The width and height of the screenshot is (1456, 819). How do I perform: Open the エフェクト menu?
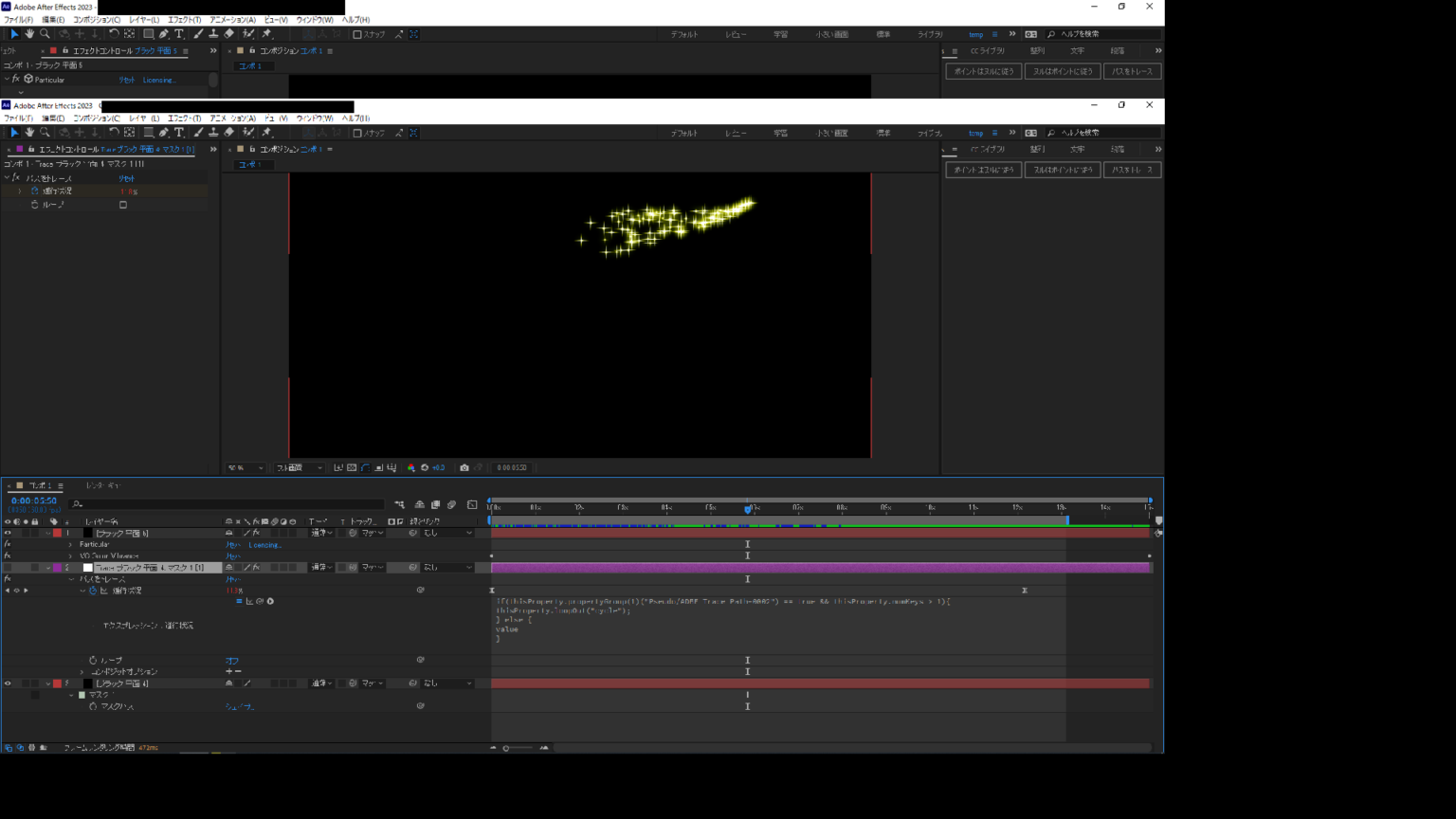(180, 118)
